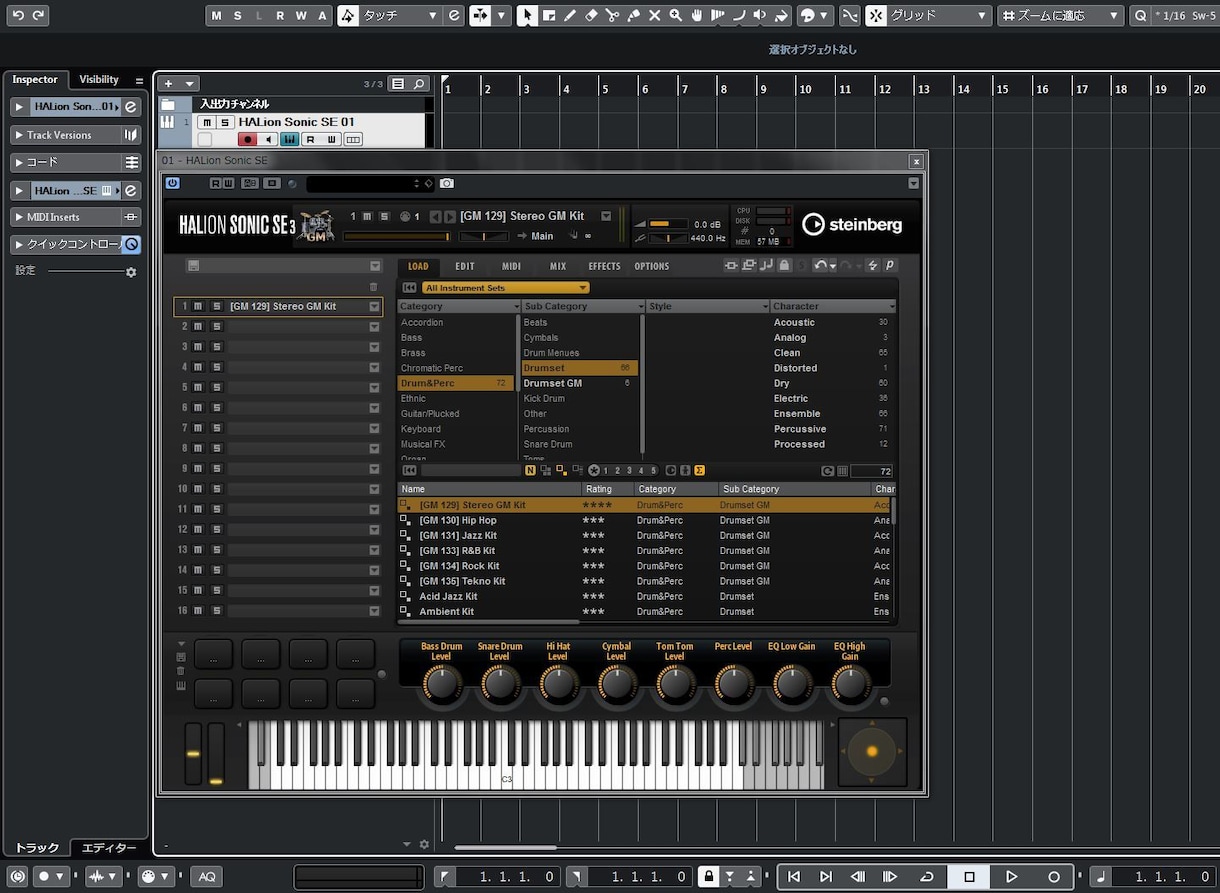
Task: Solo the HALion Sonic SE 01 track
Action: tap(226, 122)
